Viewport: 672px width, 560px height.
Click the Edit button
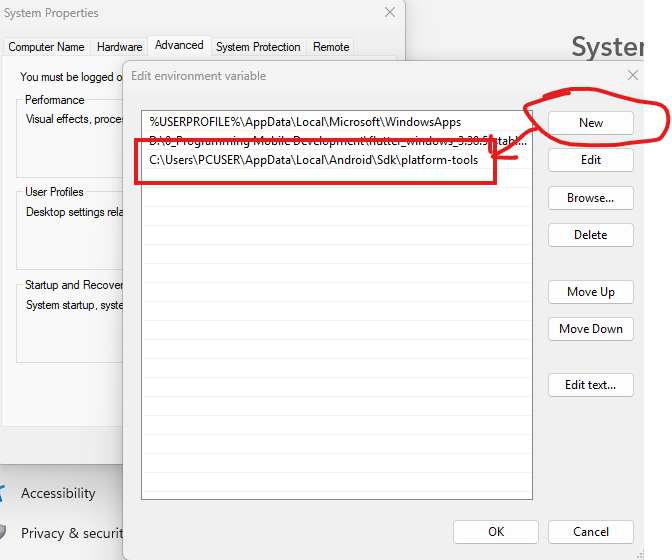click(590, 160)
